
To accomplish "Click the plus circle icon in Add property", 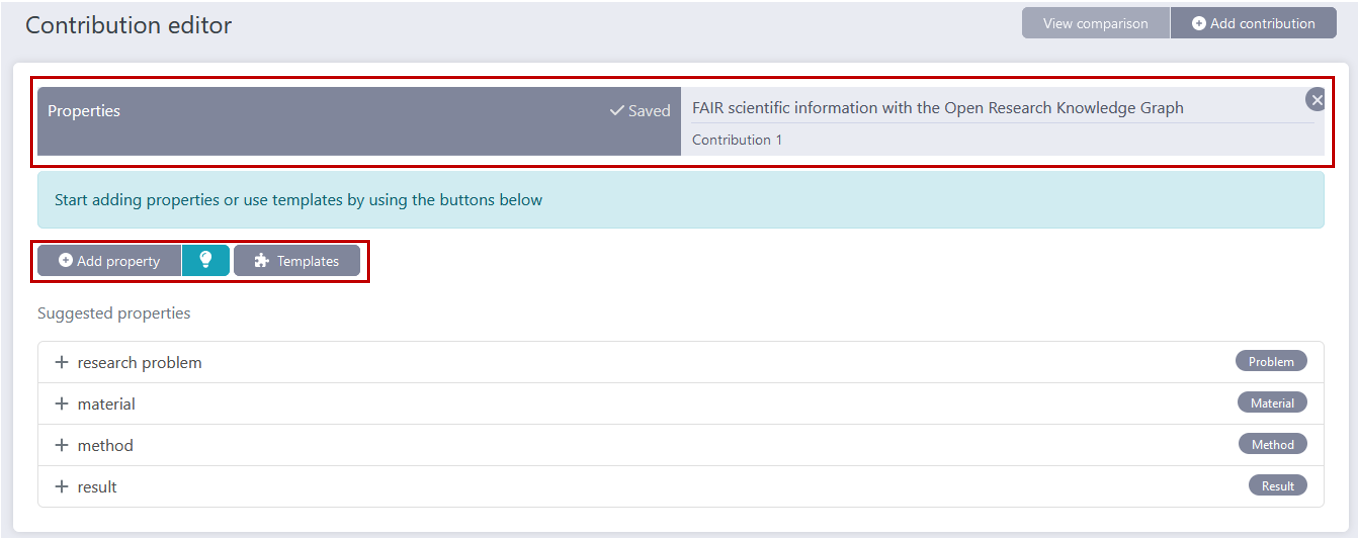I will click(66, 261).
